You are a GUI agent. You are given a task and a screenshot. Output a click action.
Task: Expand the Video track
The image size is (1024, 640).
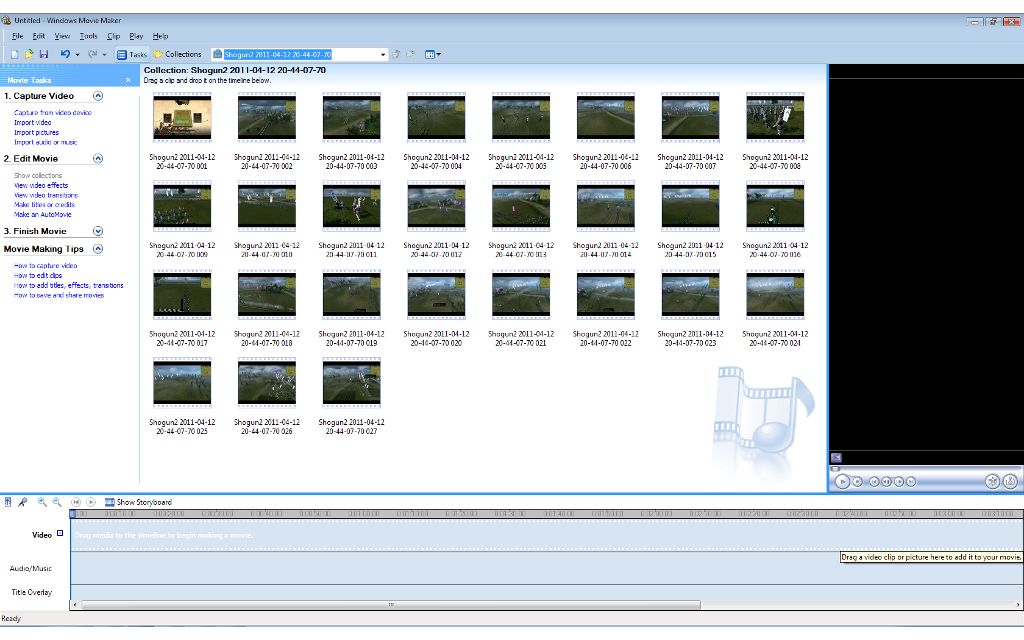click(x=60, y=534)
